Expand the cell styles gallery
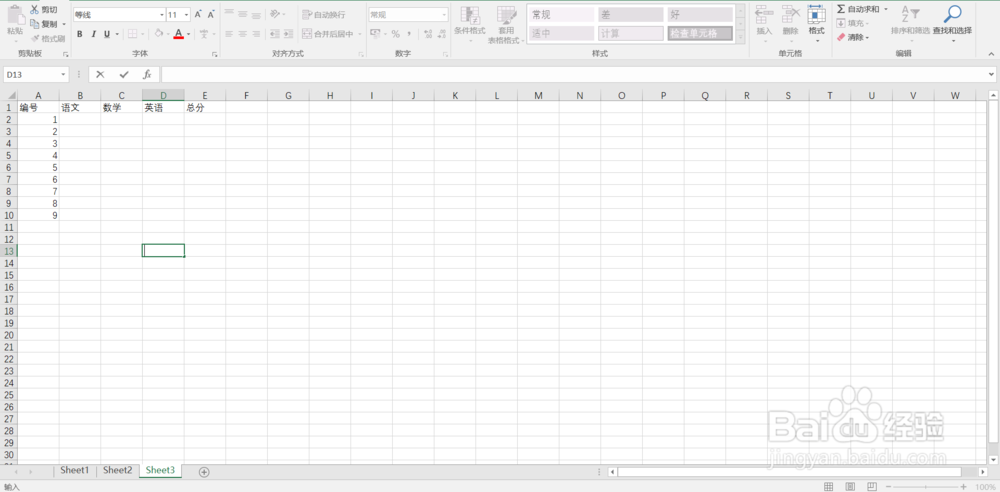 740,38
